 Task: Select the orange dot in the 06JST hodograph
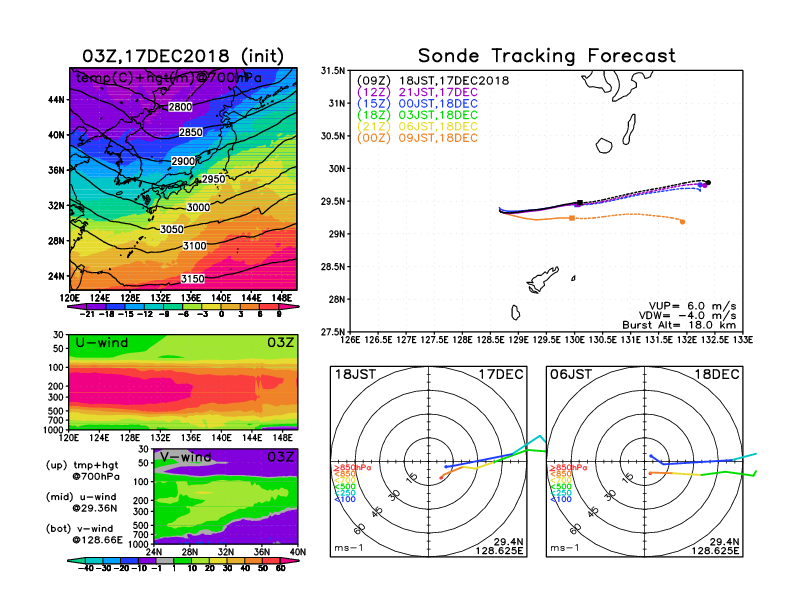(x=650, y=473)
